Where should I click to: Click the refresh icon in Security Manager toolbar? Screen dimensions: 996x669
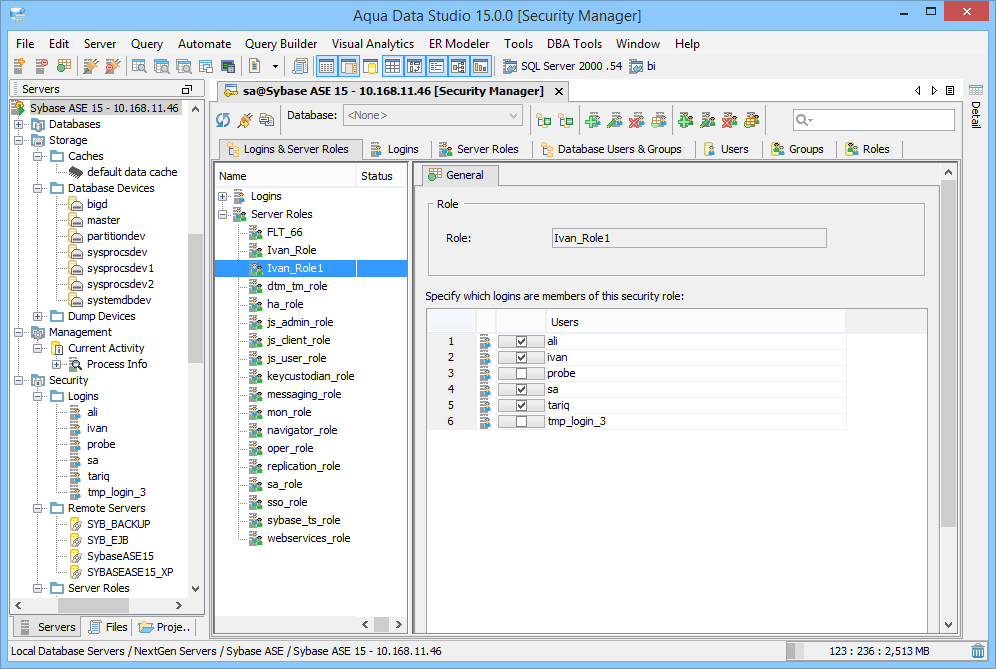223,120
